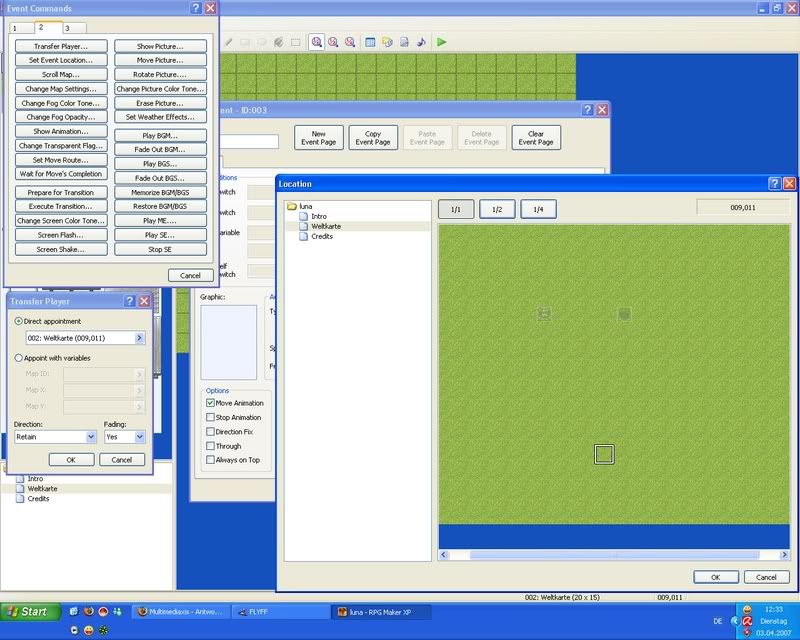Viewport: 800px width, 640px height.
Task: Choose Appoint with variables radio option
Action: (19, 357)
